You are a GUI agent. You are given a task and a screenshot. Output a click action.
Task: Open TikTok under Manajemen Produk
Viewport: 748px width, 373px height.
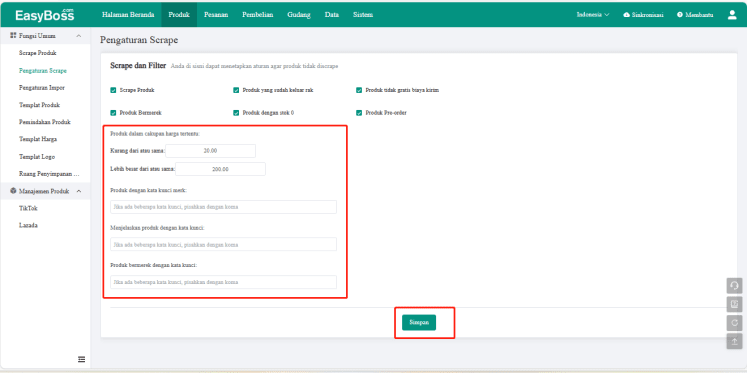pos(28,208)
